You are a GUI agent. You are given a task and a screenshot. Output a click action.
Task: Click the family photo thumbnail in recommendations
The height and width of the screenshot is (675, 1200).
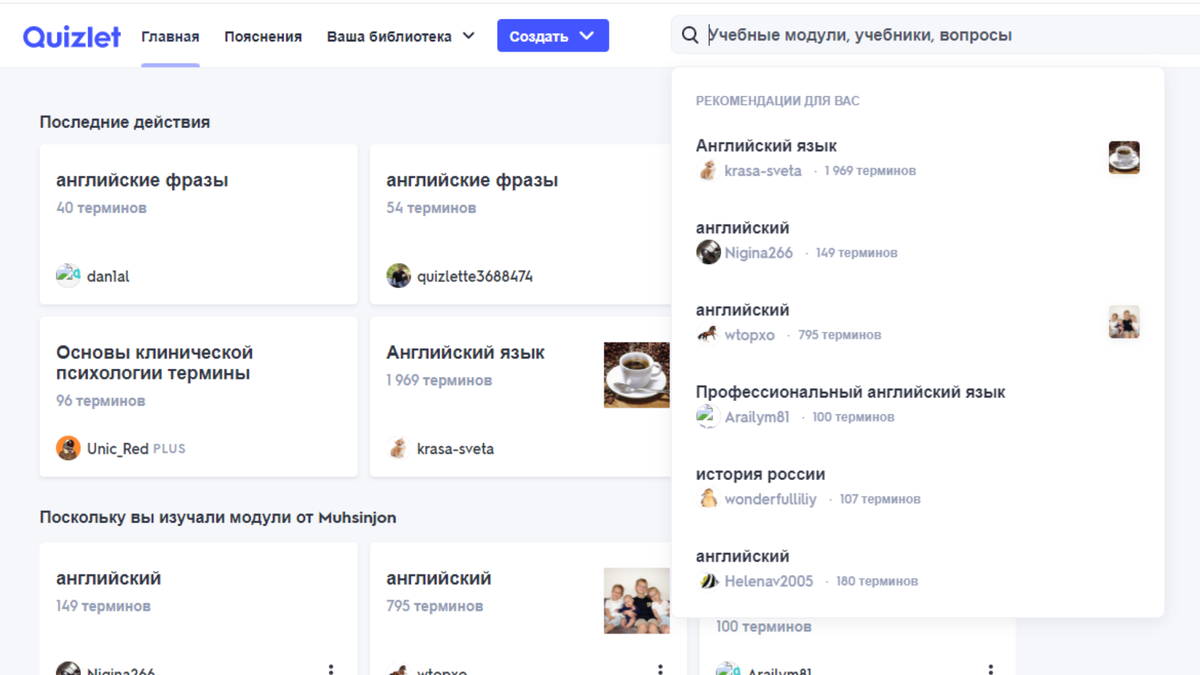(1124, 322)
